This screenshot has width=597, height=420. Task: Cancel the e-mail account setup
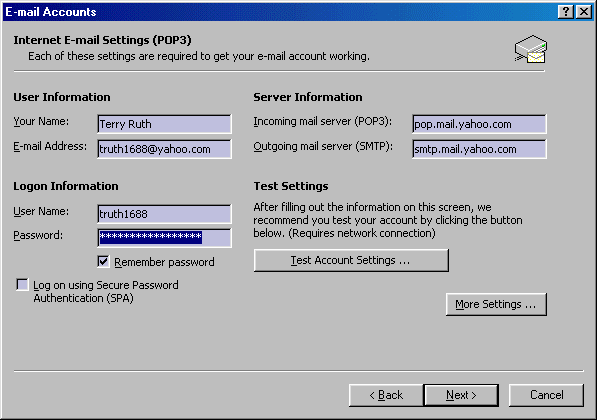click(x=546, y=395)
